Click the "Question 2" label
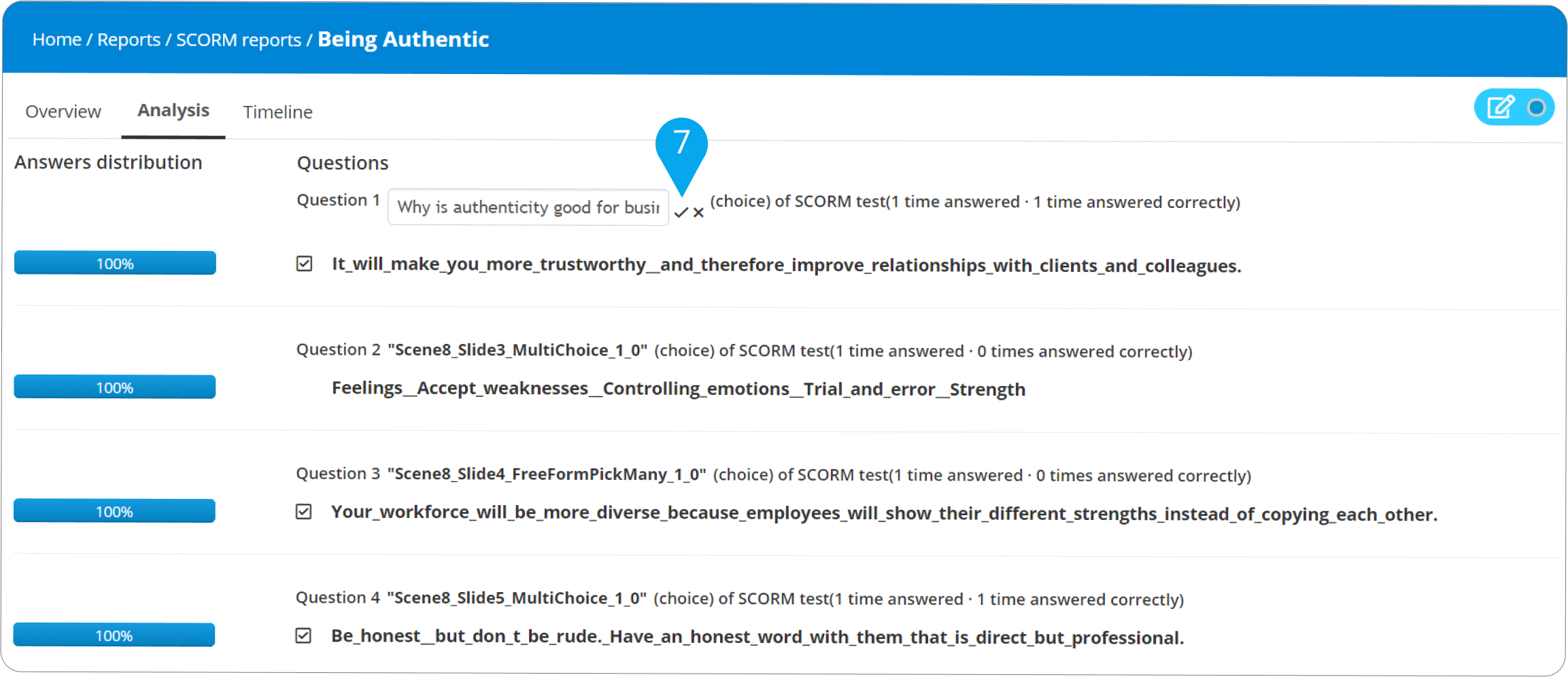The image size is (1568, 677). tap(338, 349)
